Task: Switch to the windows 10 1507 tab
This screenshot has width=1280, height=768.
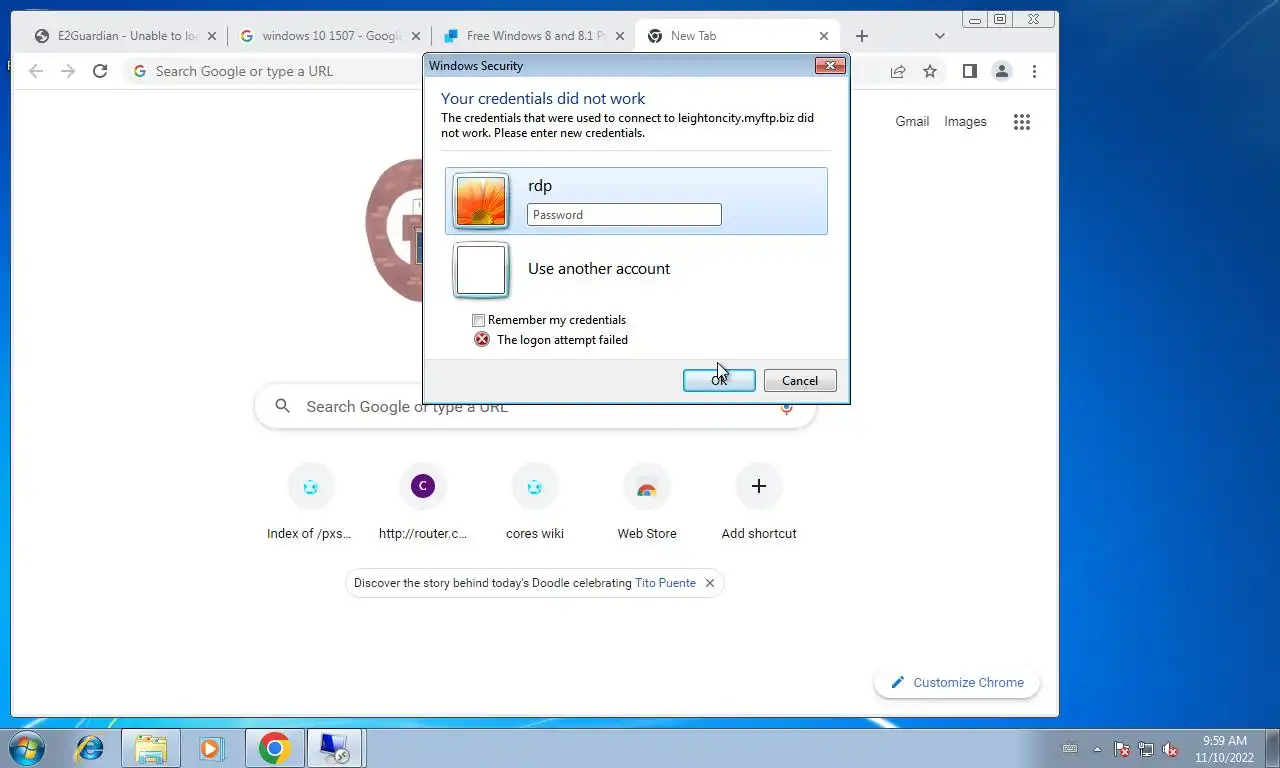Action: tap(329, 36)
